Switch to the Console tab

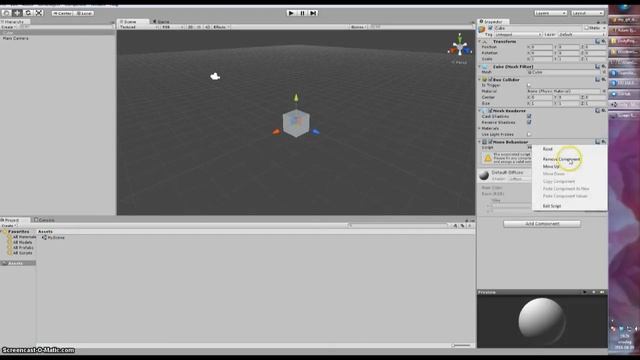coord(44,220)
